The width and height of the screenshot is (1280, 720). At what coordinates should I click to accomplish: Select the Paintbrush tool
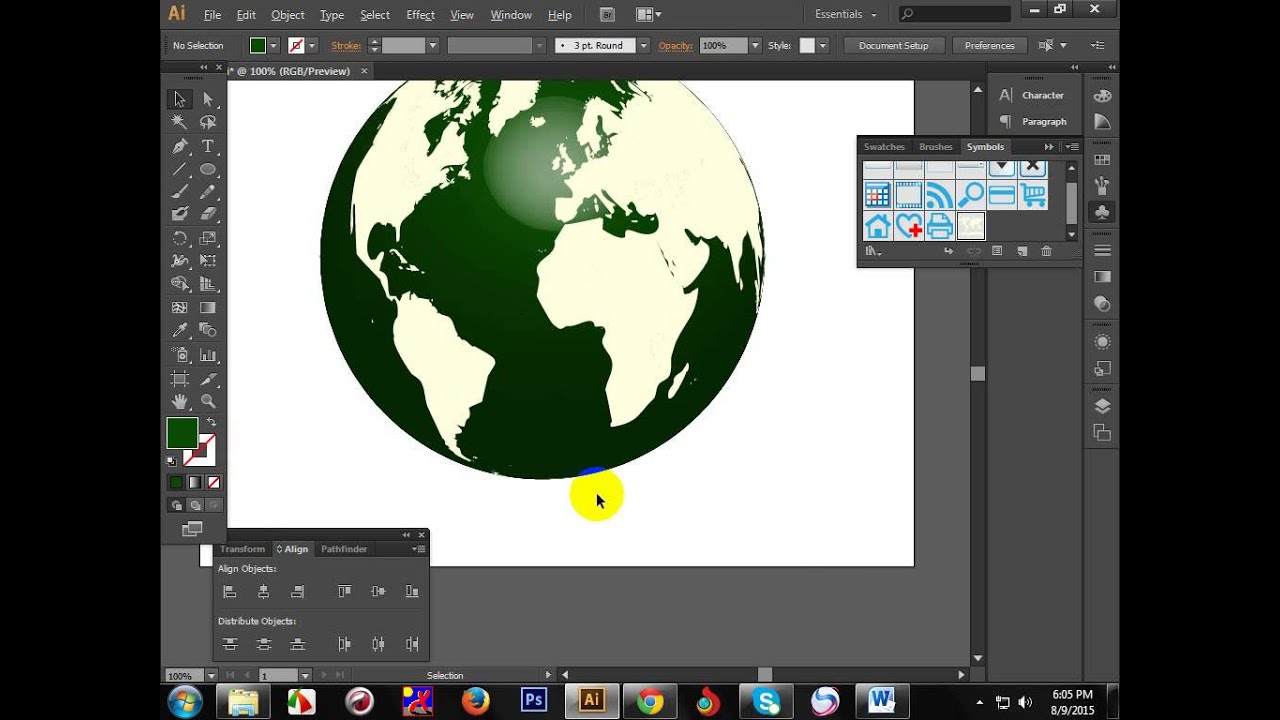[x=180, y=191]
